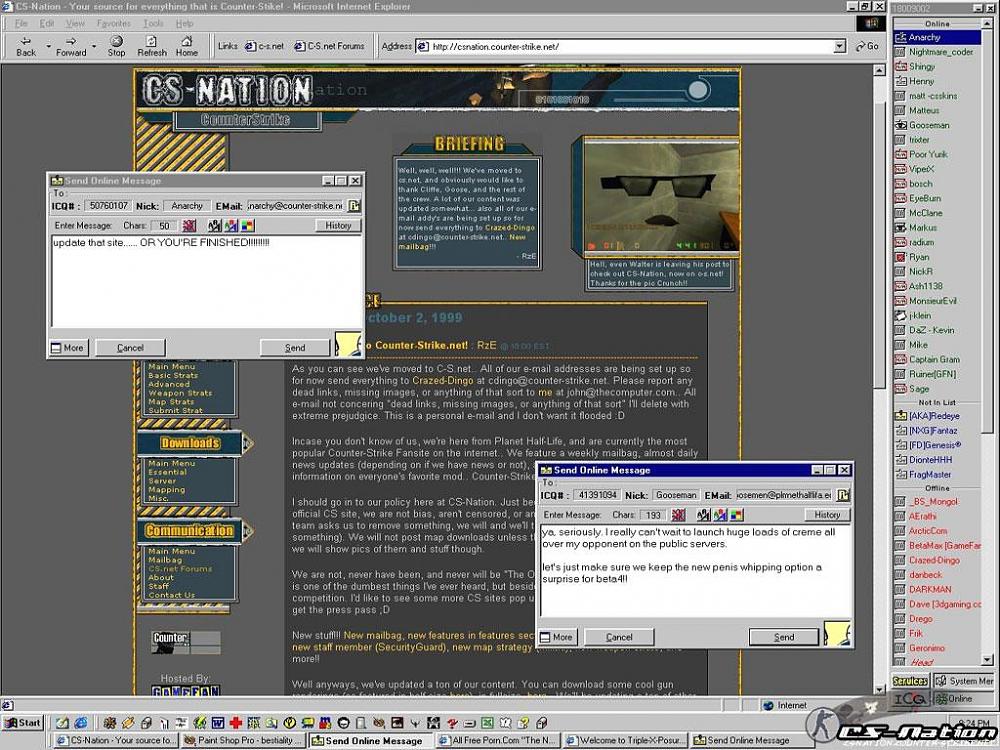Send the message to Gooseman
Screen dimensions: 1000x750
pyautogui.click(x=784, y=636)
